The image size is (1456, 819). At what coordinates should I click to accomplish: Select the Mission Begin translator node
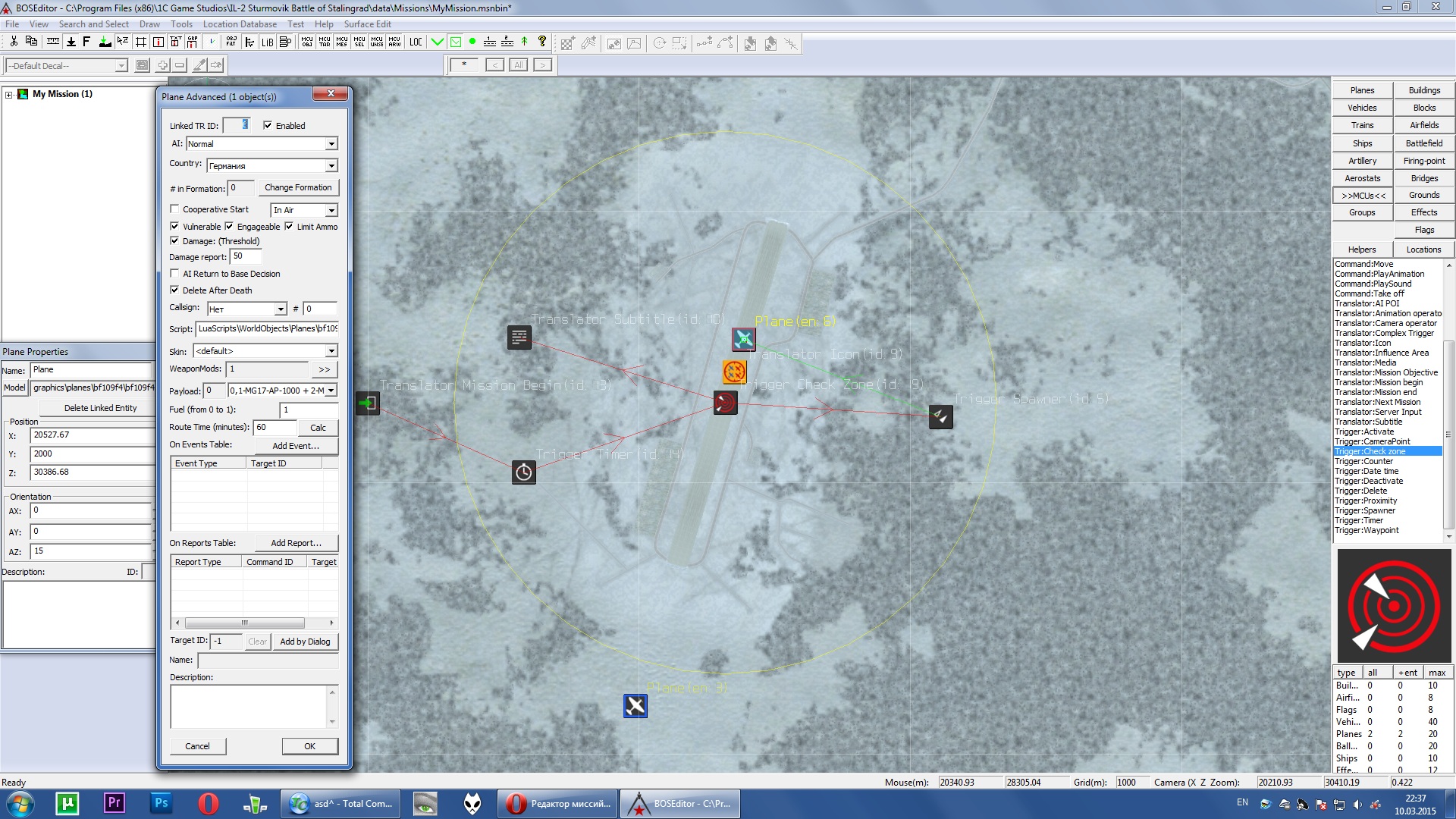[x=368, y=403]
